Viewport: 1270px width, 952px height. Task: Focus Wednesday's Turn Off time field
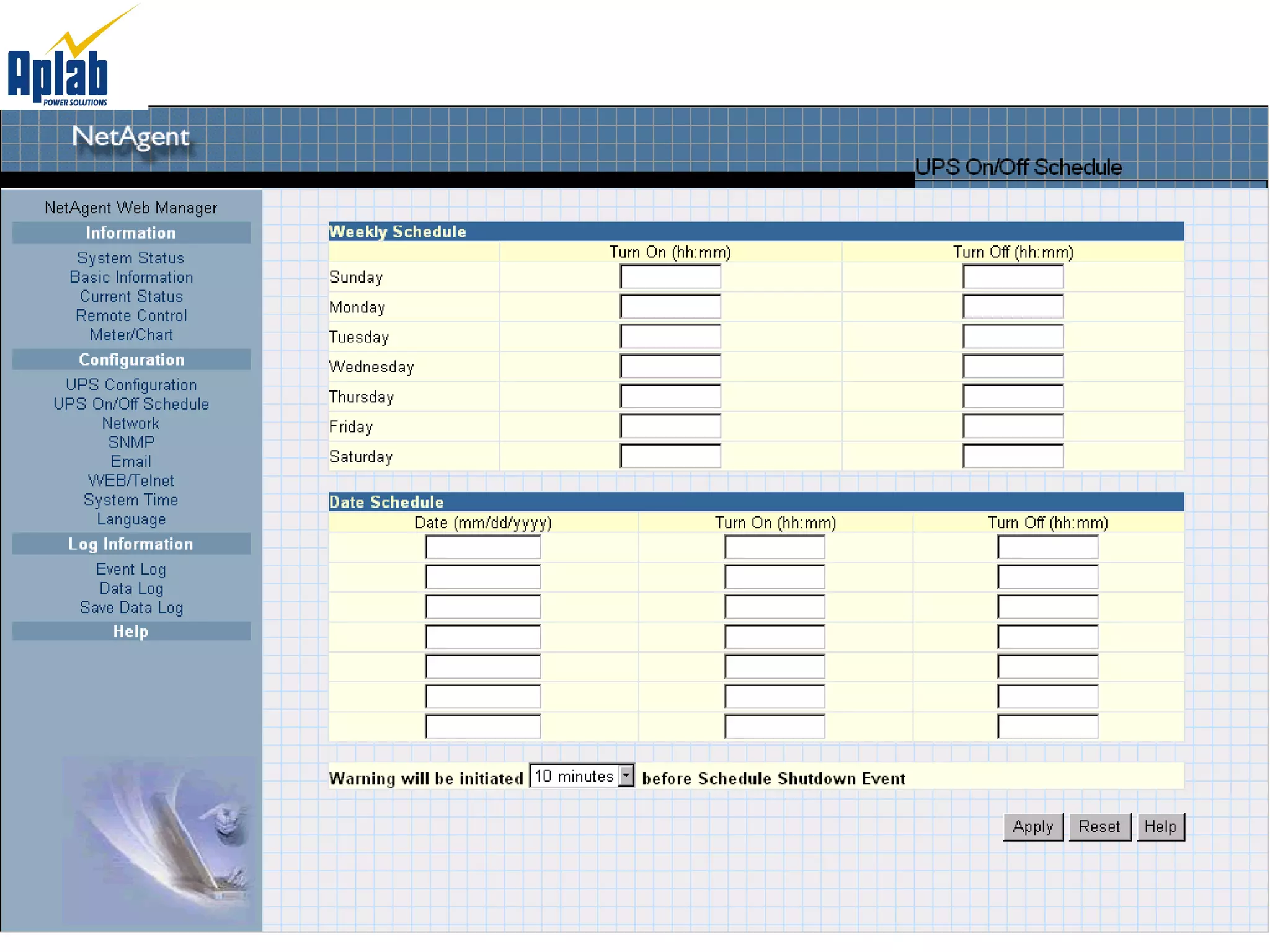pyautogui.click(x=1013, y=367)
